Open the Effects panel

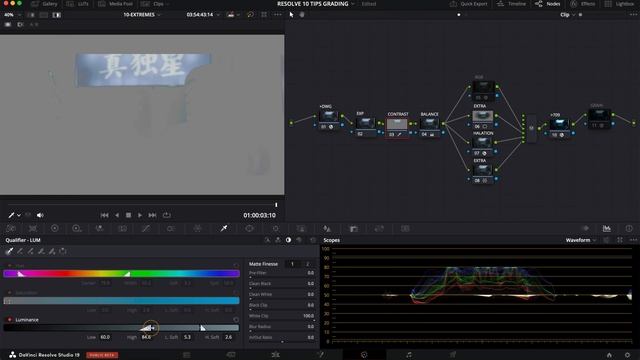coord(583,4)
